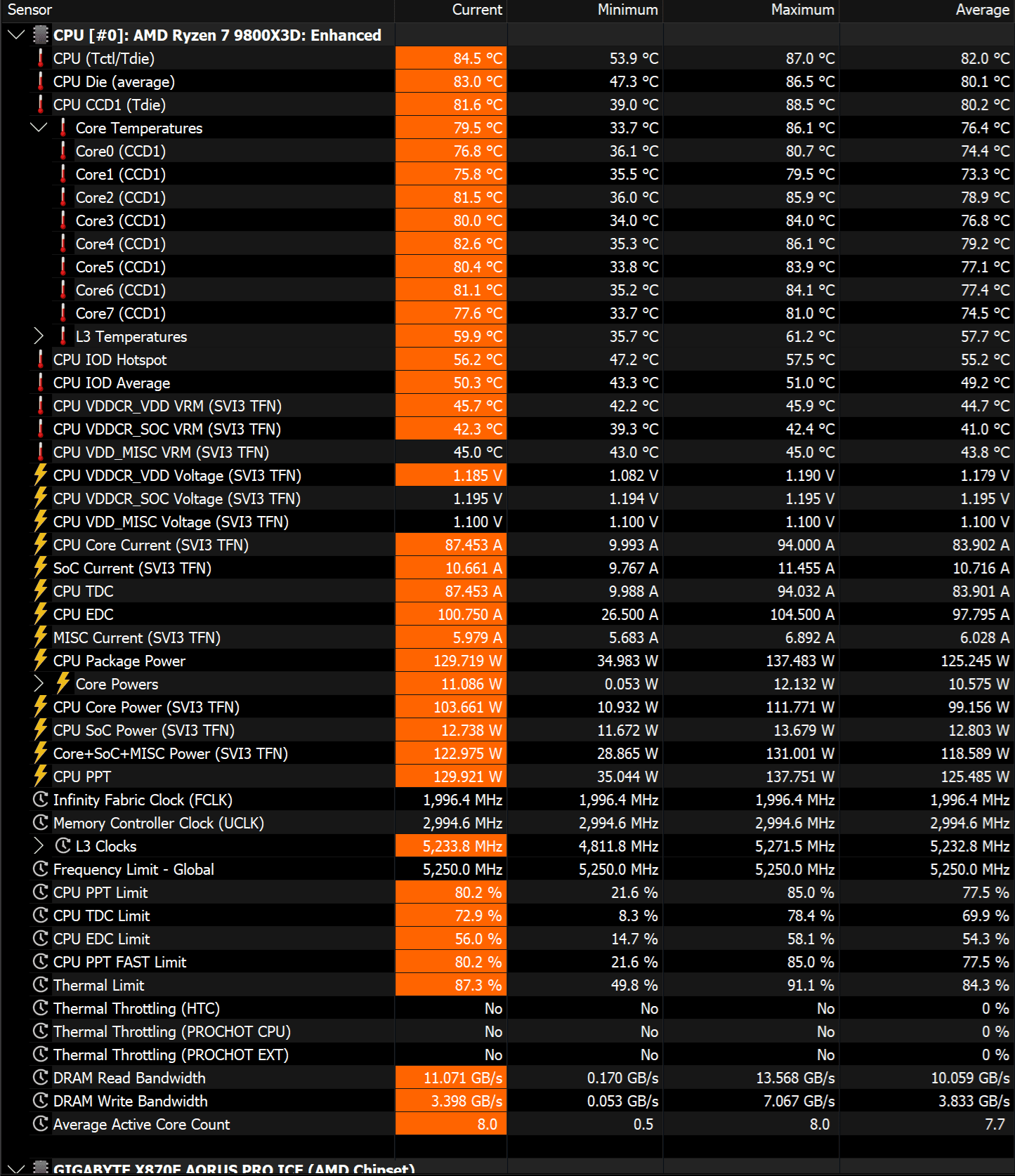Click the thermometer icon for CPU IOD Hotspot
The image size is (1015, 1176).
coord(41,359)
